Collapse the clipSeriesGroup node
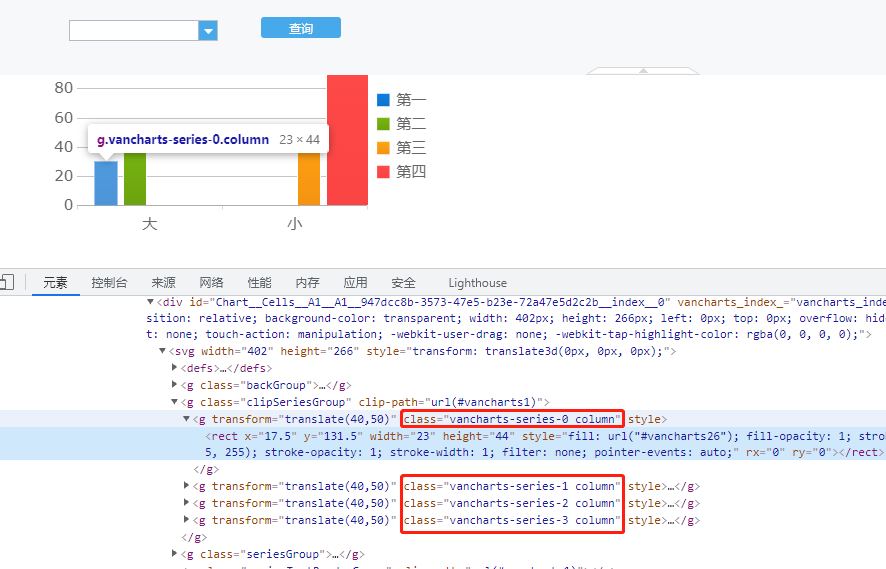 coord(175,402)
